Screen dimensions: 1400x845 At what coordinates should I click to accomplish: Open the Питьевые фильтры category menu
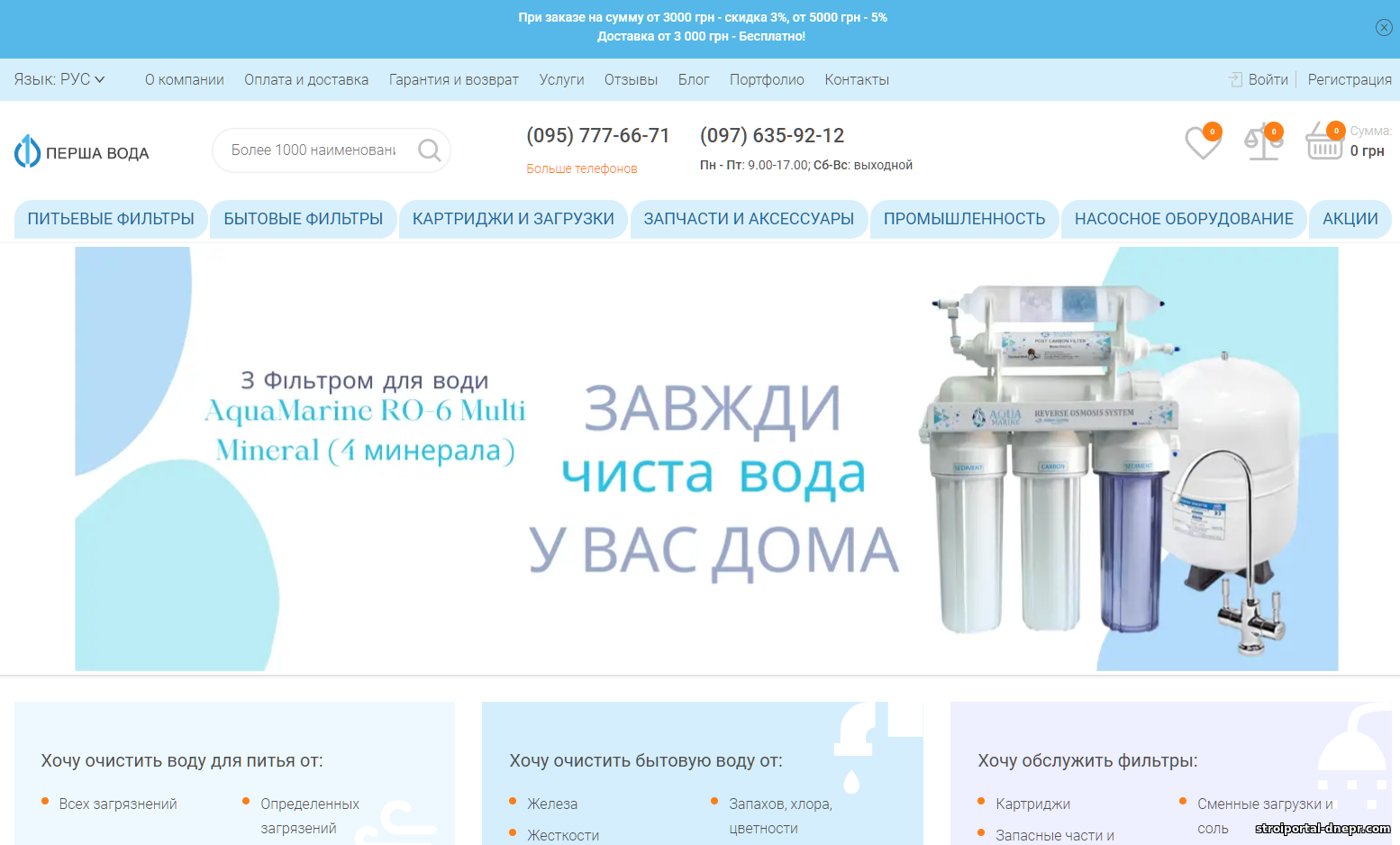(x=111, y=219)
